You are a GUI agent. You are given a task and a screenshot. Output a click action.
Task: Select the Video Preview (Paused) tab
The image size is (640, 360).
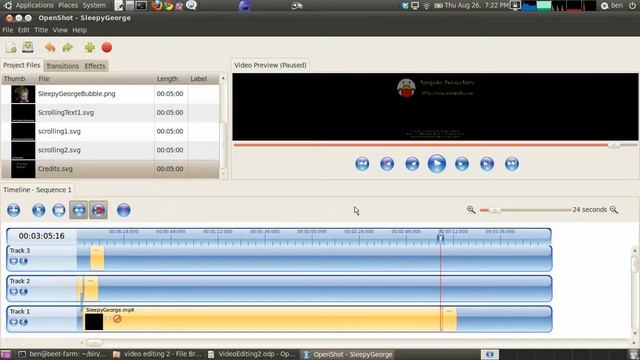point(270,65)
